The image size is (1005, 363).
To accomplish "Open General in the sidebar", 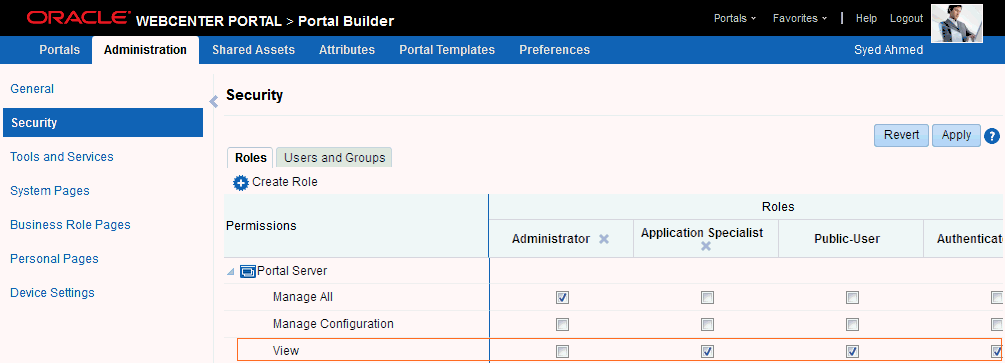I will click(32, 89).
